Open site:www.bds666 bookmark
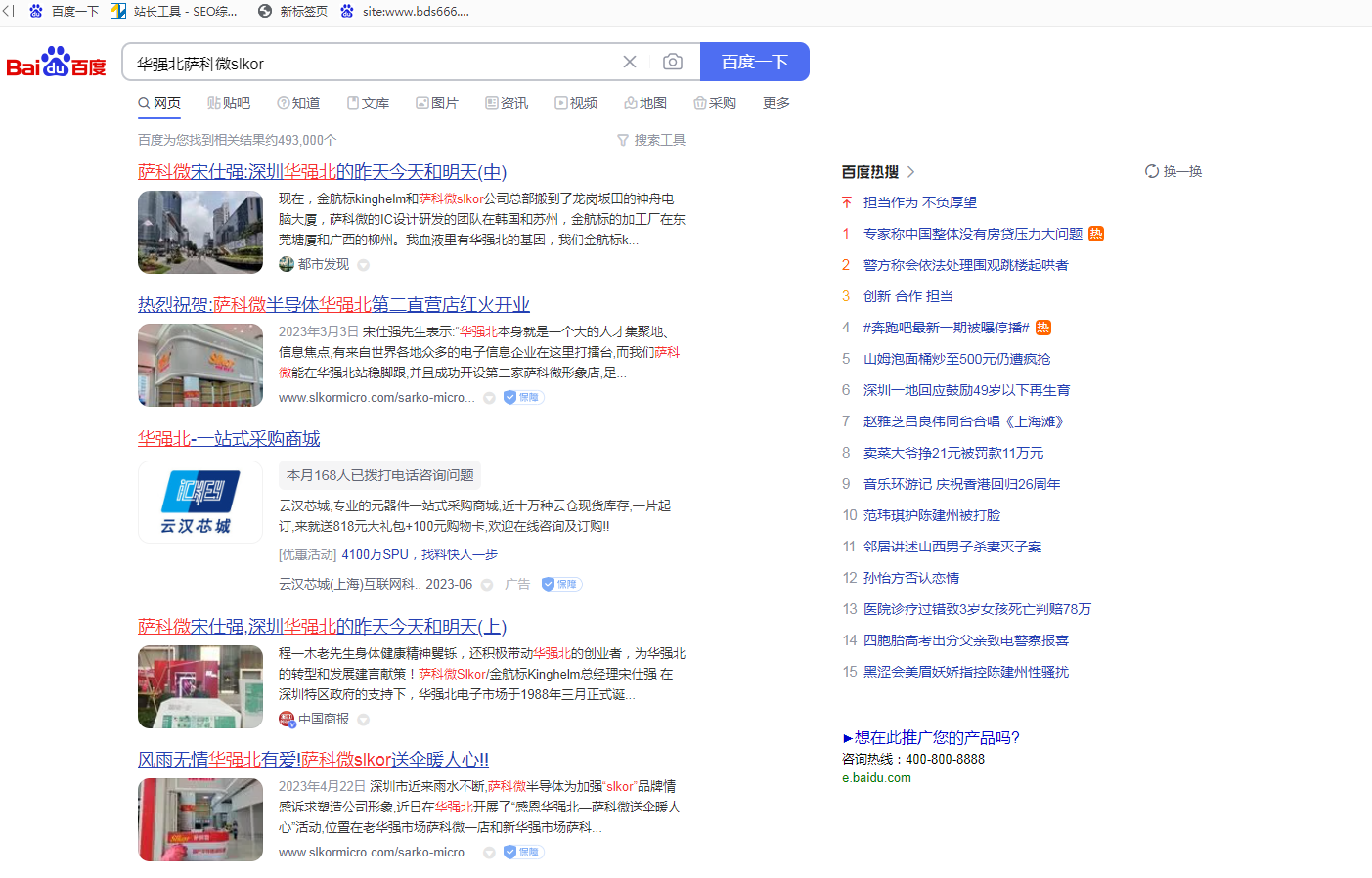 (x=405, y=11)
